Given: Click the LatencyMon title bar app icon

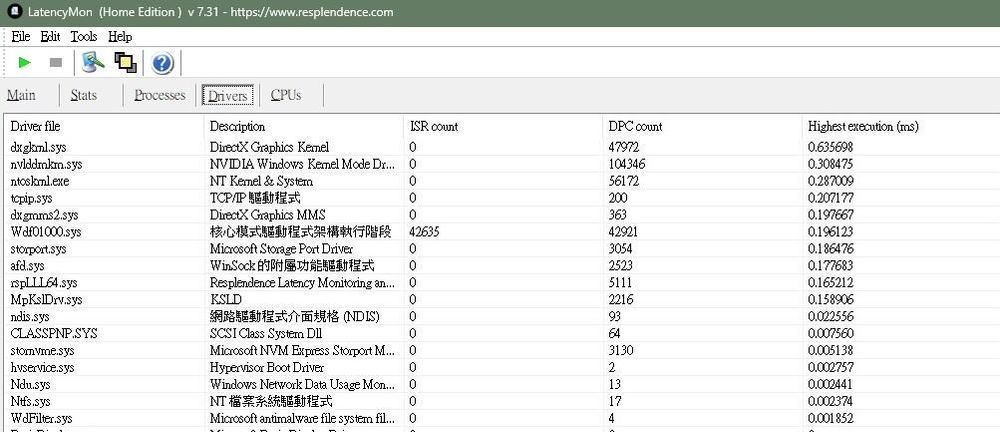Looking at the screenshot, I should coord(12,12).
